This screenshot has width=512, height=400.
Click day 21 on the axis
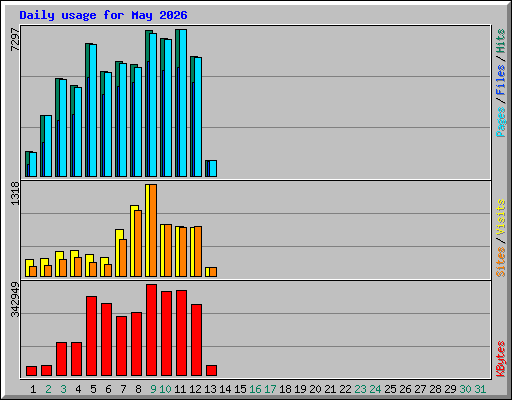coord(330,389)
